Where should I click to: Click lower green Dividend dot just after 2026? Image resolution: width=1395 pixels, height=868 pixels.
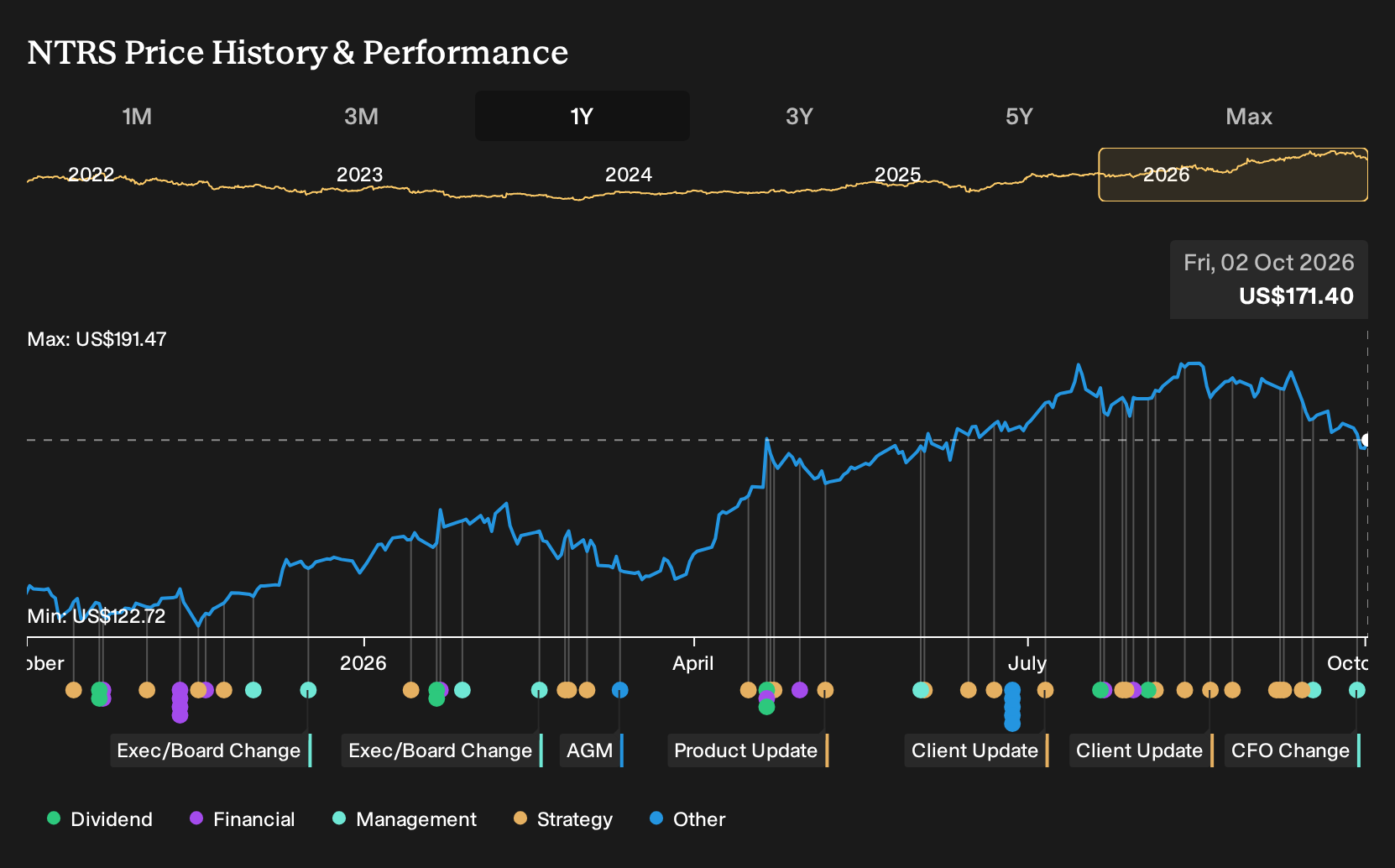tap(436, 698)
